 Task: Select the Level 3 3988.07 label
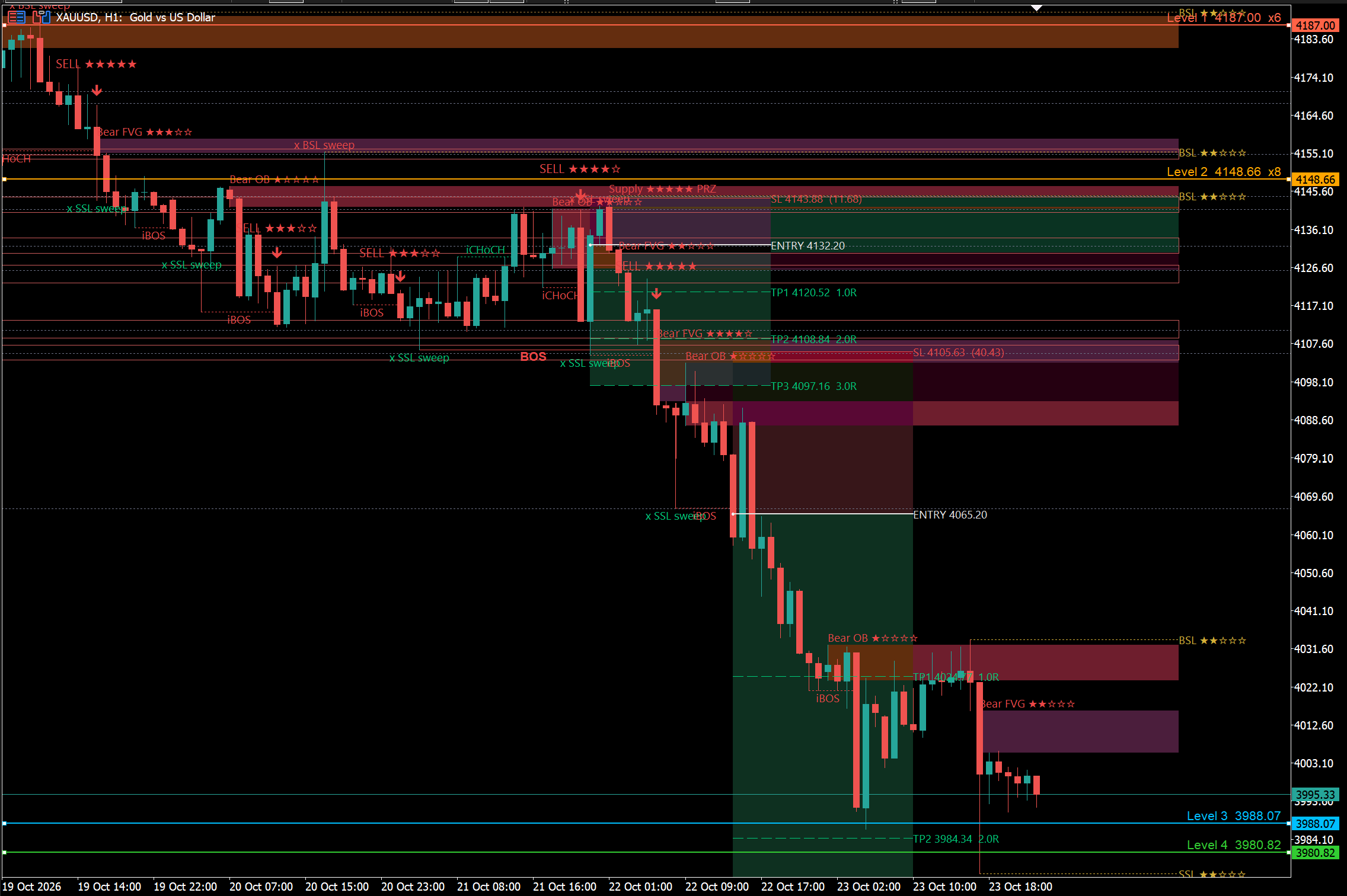pyautogui.click(x=1234, y=816)
